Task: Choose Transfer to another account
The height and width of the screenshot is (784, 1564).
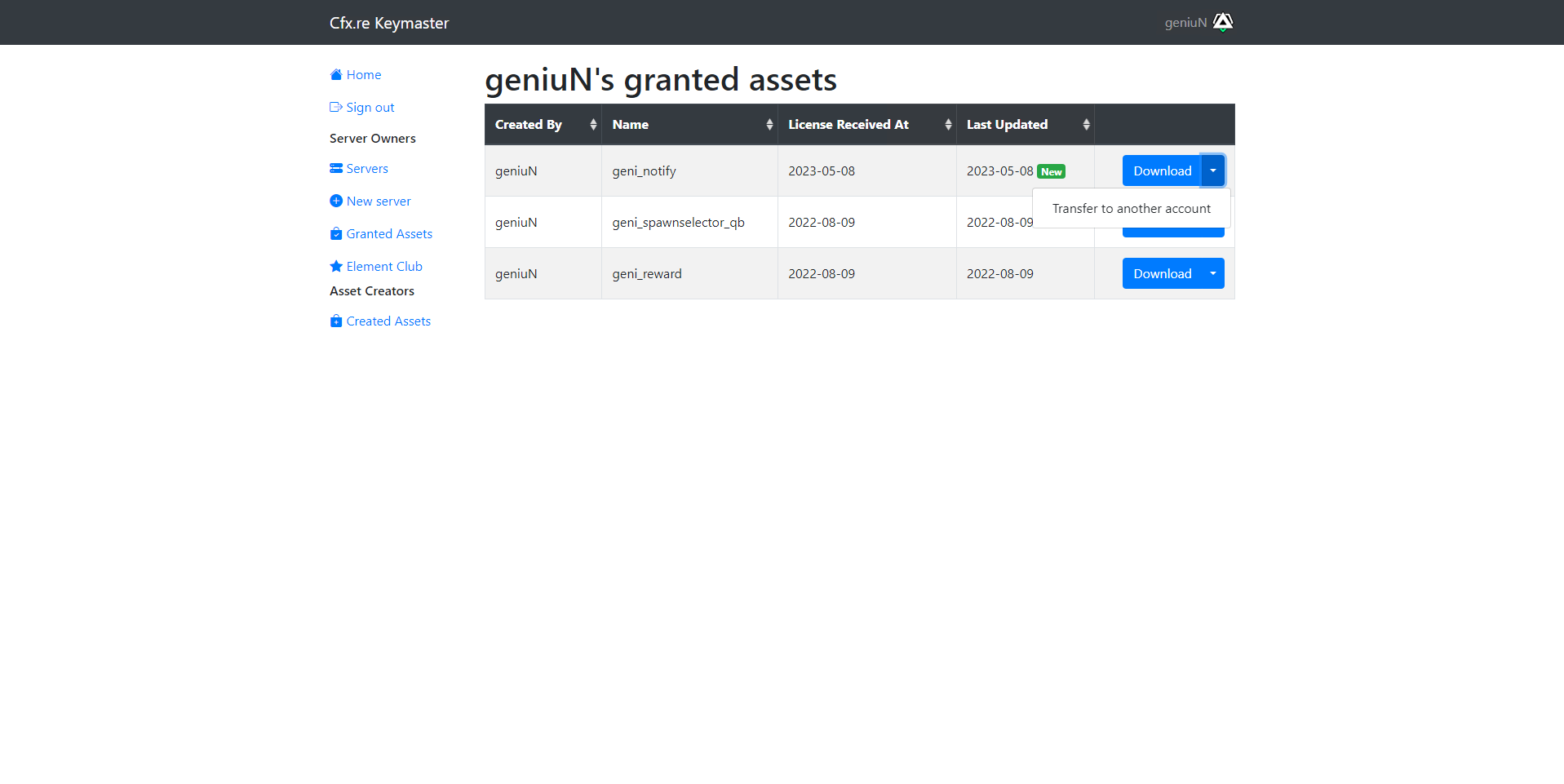Action: pyautogui.click(x=1131, y=209)
